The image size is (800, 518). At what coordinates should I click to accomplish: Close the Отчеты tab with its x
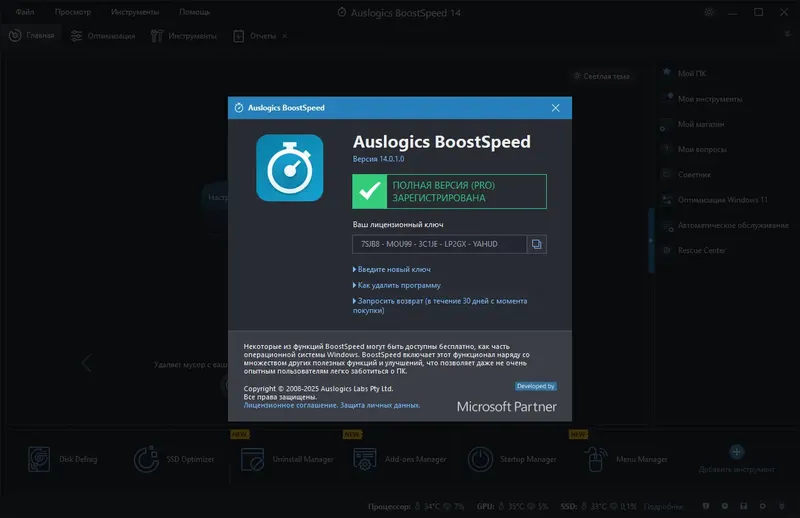285,36
